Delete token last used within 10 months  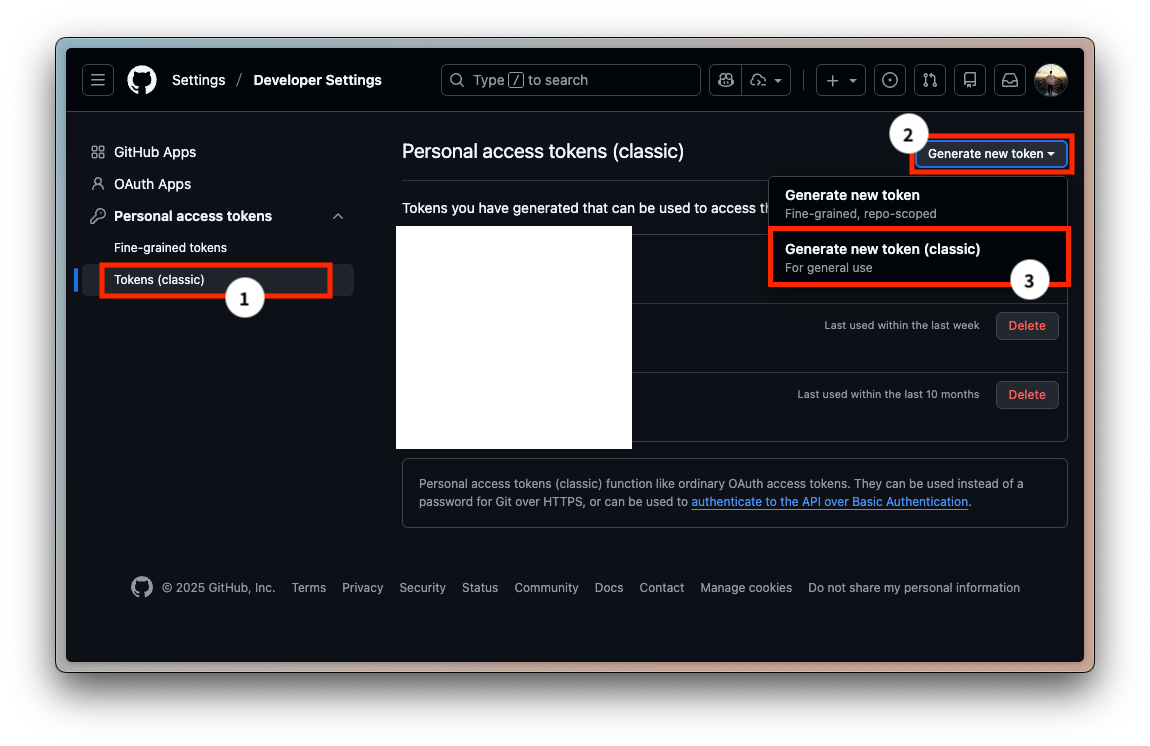point(1026,395)
